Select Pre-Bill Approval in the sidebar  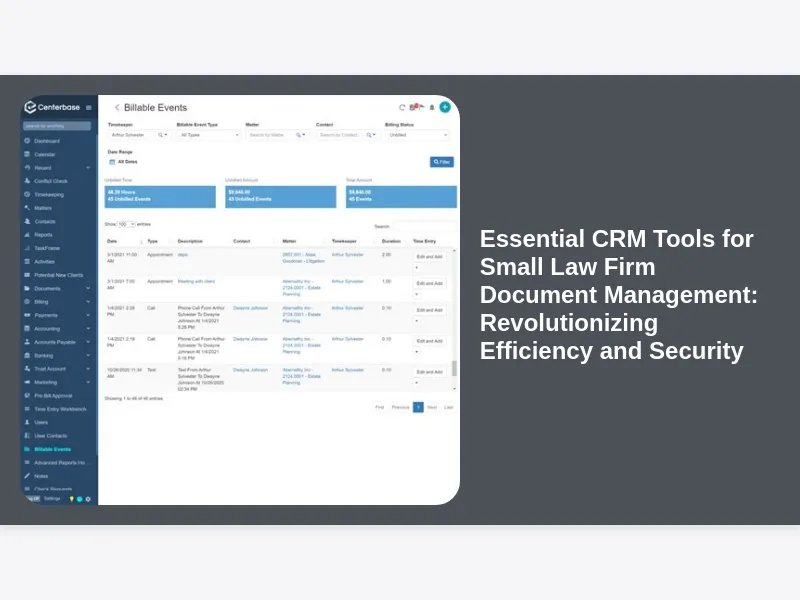pyautogui.click(x=55, y=395)
